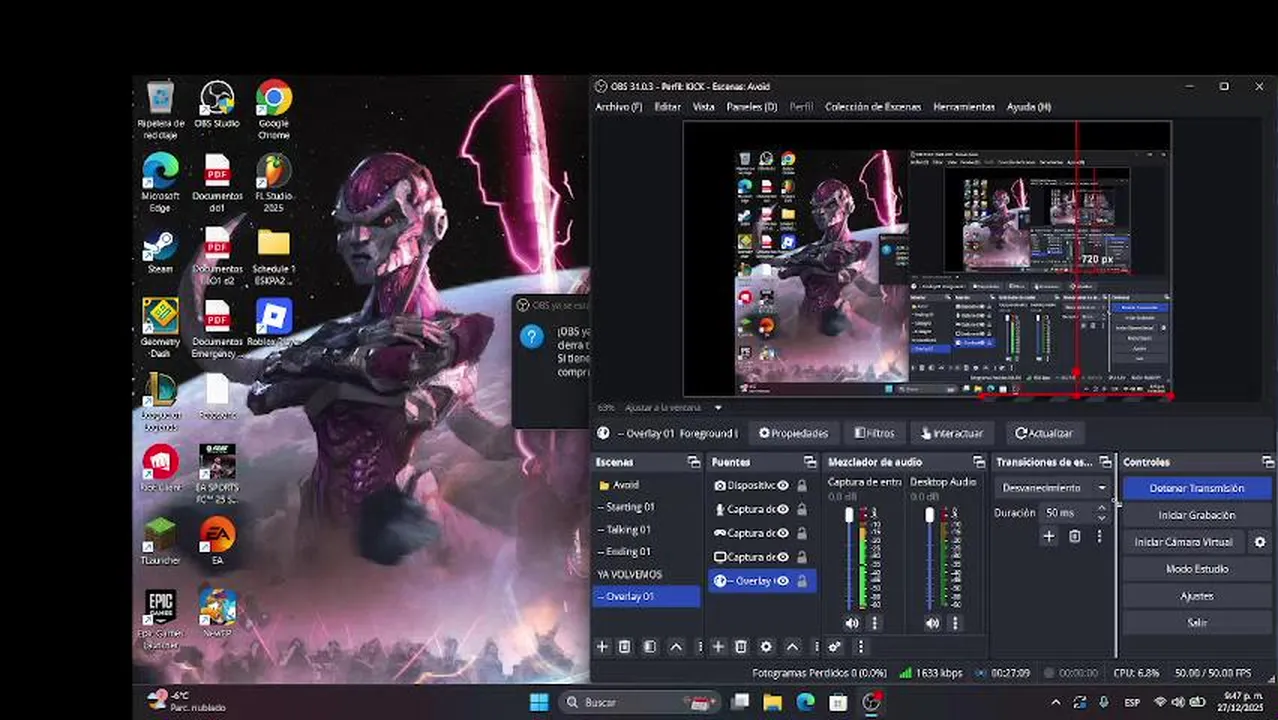The image size is (1278, 720).
Task: Toggle lock on Dispositivo source
Action: 802,485
